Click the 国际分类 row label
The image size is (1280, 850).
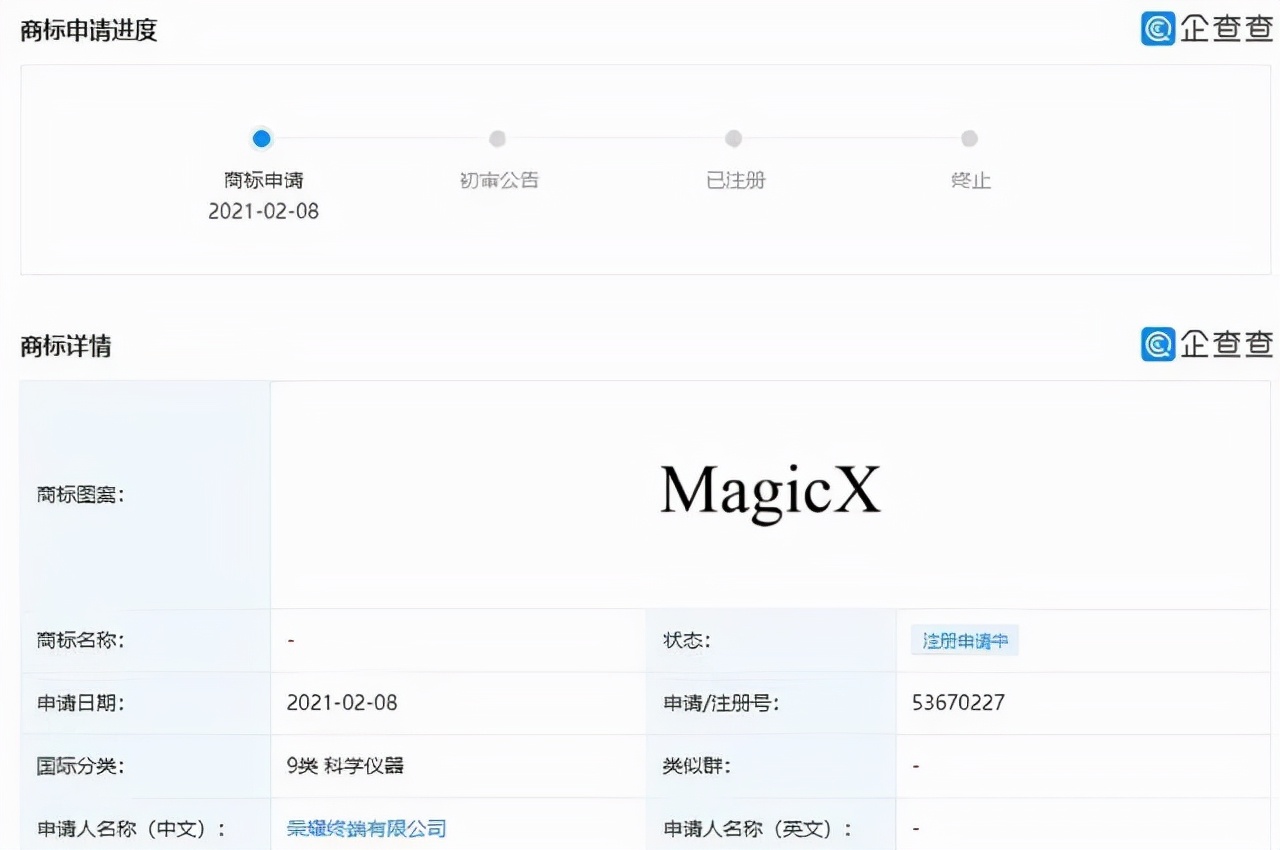click(x=80, y=766)
